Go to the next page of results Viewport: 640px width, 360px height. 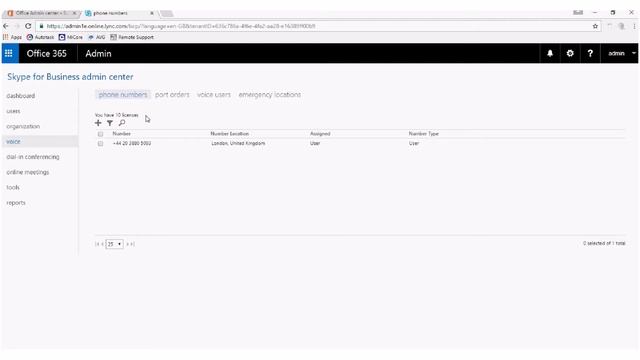pos(127,244)
